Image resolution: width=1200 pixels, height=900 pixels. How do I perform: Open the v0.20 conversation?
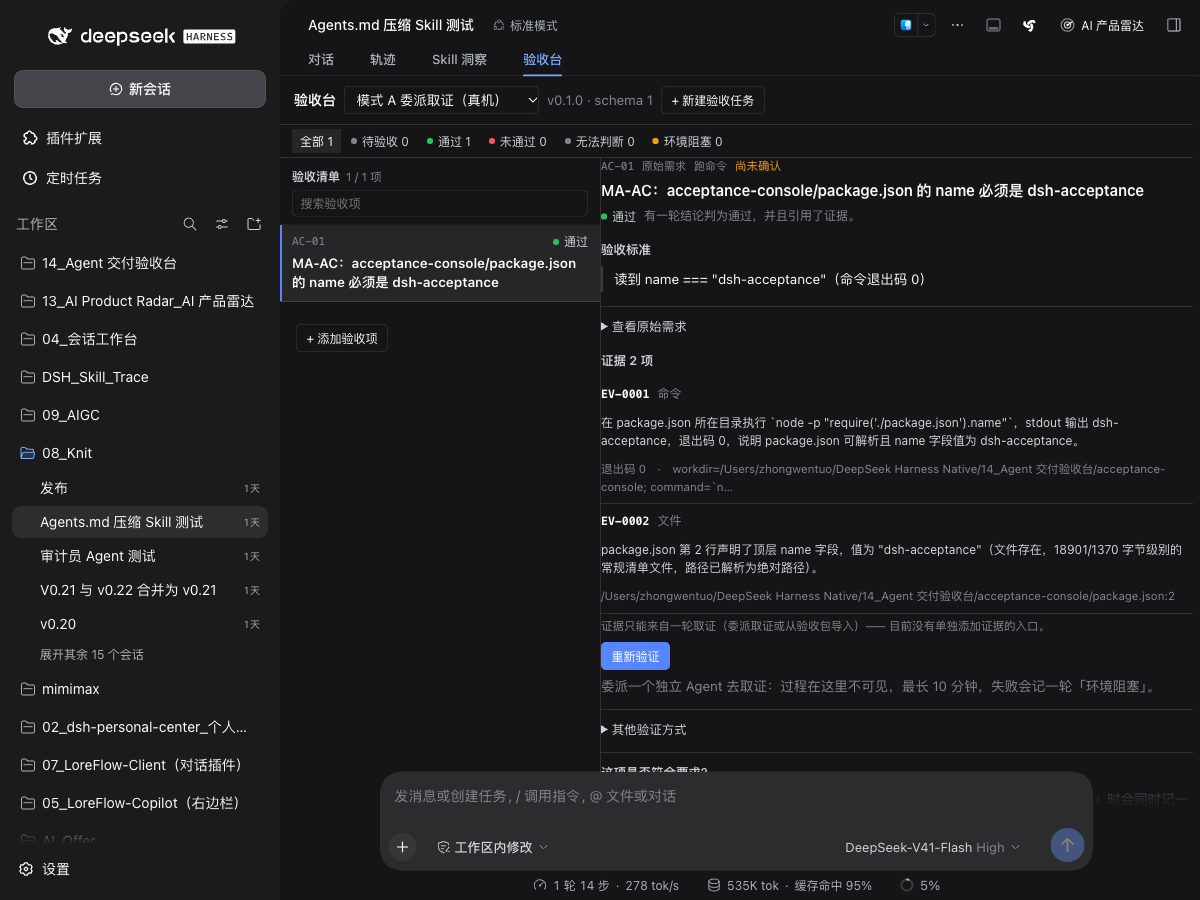[x=140, y=624]
